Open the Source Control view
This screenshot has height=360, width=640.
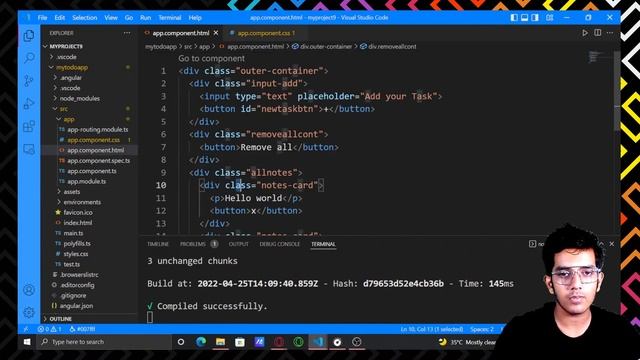coord(29,81)
